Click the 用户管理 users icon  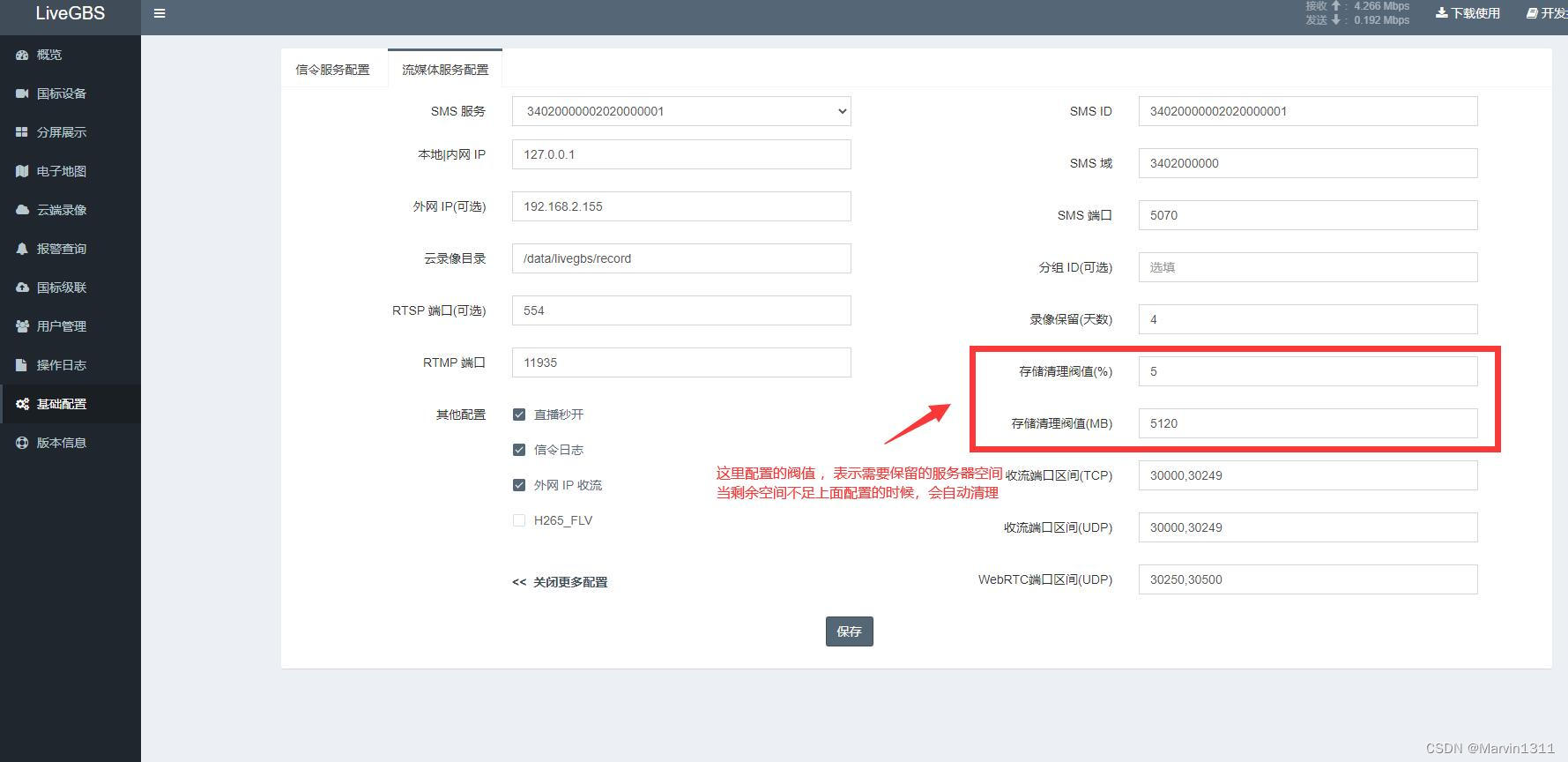coord(22,326)
